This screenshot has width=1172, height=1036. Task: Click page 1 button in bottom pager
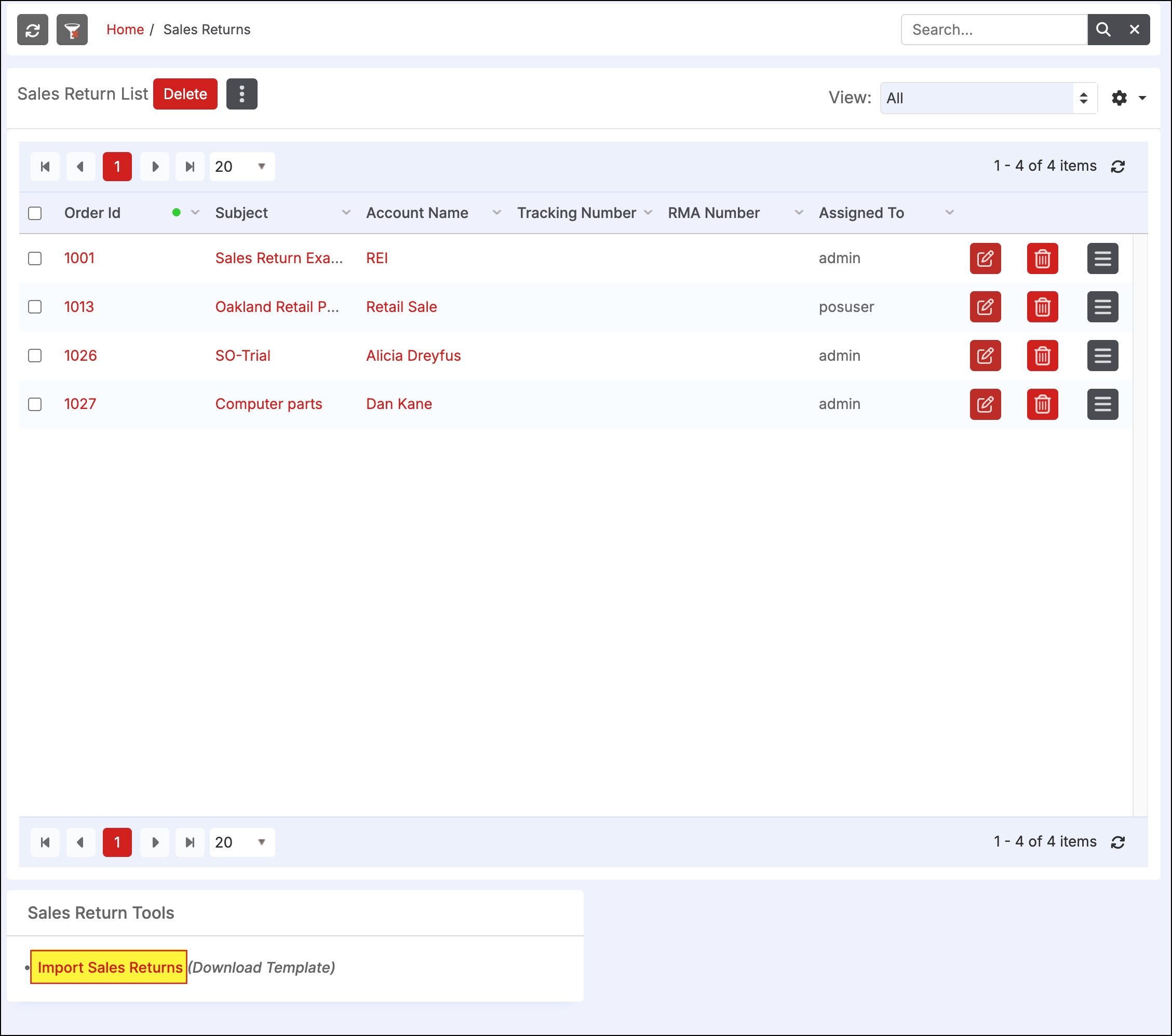pyautogui.click(x=117, y=842)
